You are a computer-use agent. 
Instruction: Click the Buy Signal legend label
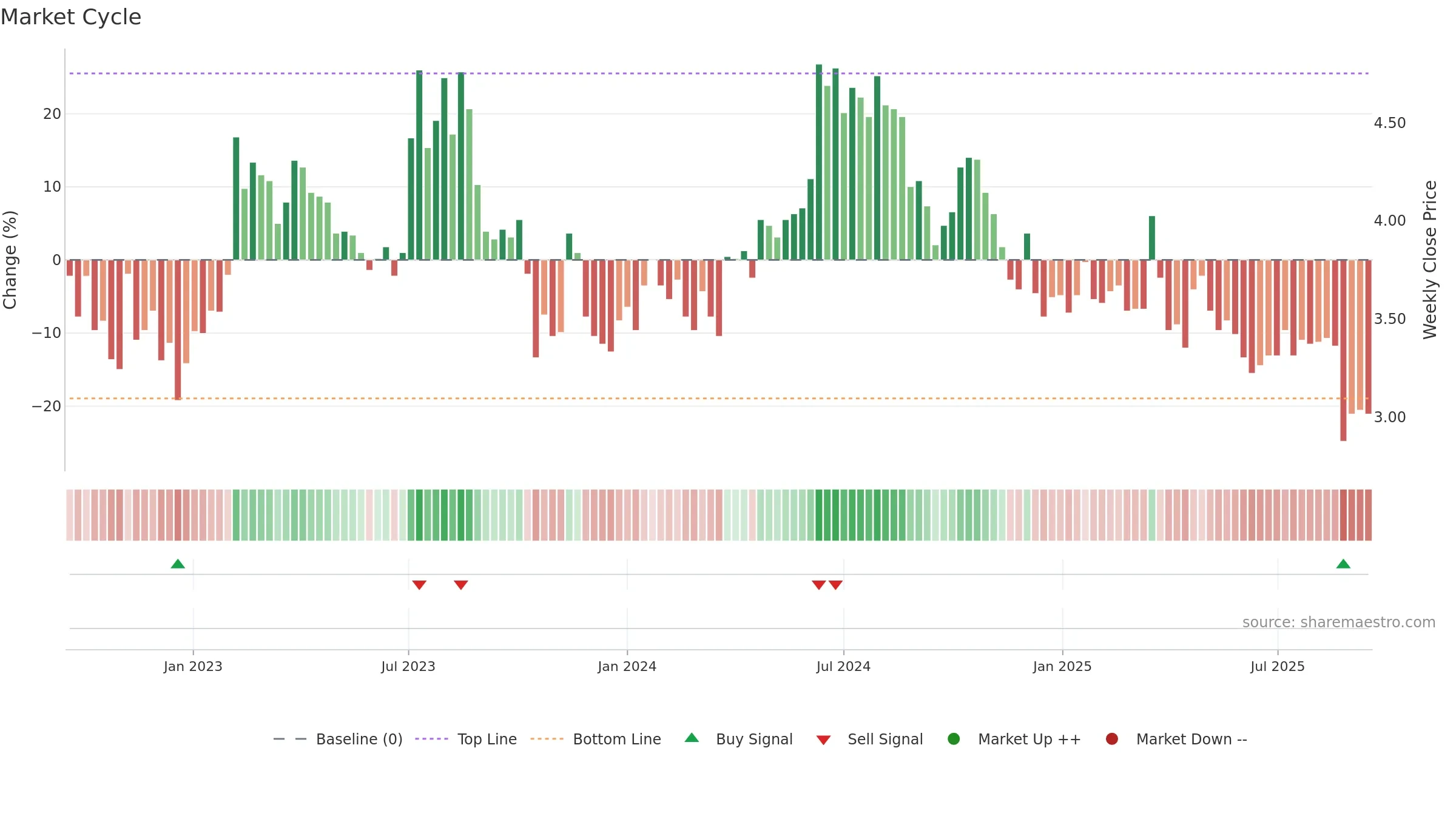pyautogui.click(x=754, y=739)
